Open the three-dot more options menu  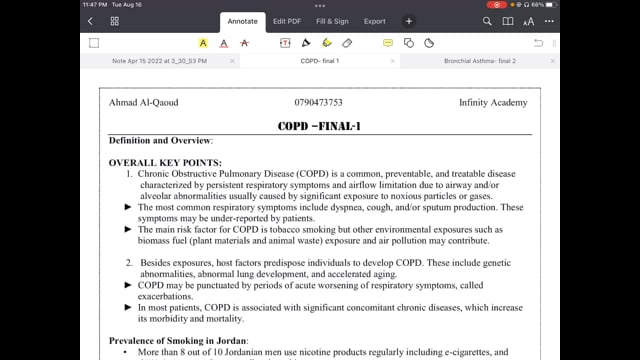click(x=549, y=21)
